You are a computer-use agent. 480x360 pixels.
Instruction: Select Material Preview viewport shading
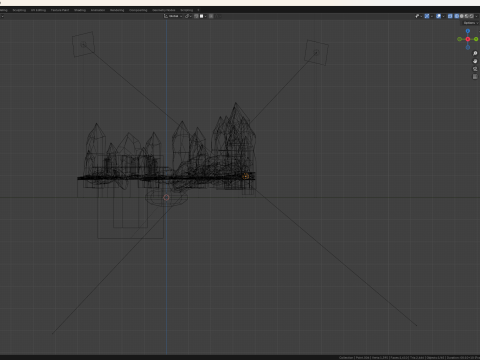tap(467, 16)
